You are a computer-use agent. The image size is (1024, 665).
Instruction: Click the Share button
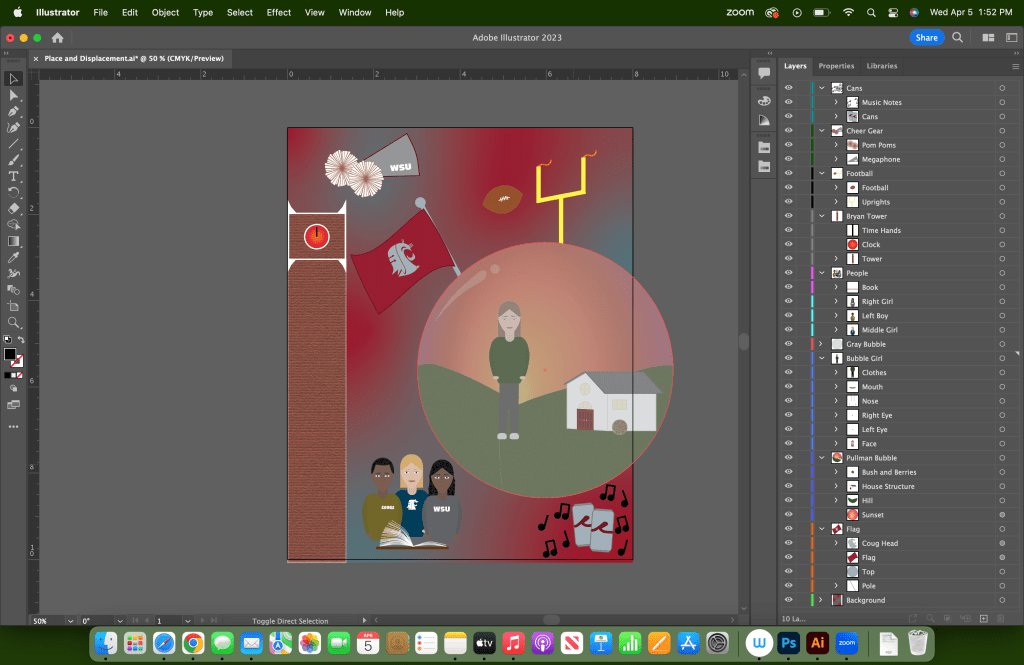[926, 37]
